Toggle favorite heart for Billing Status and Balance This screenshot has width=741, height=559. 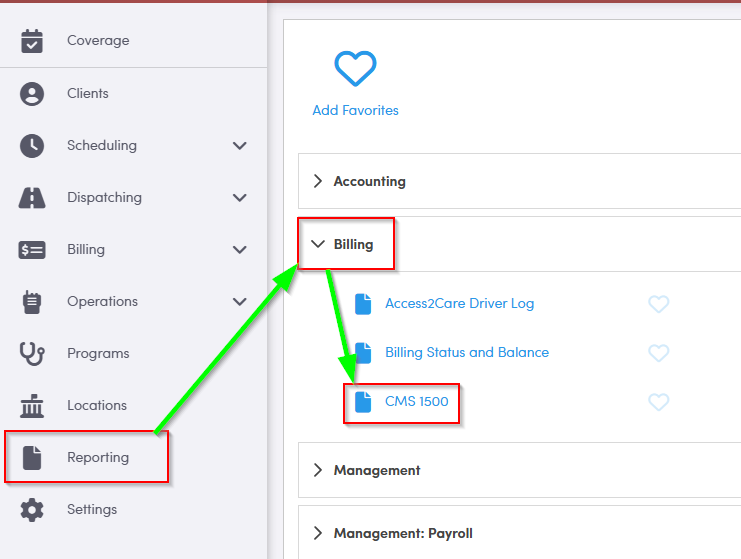pyautogui.click(x=658, y=353)
